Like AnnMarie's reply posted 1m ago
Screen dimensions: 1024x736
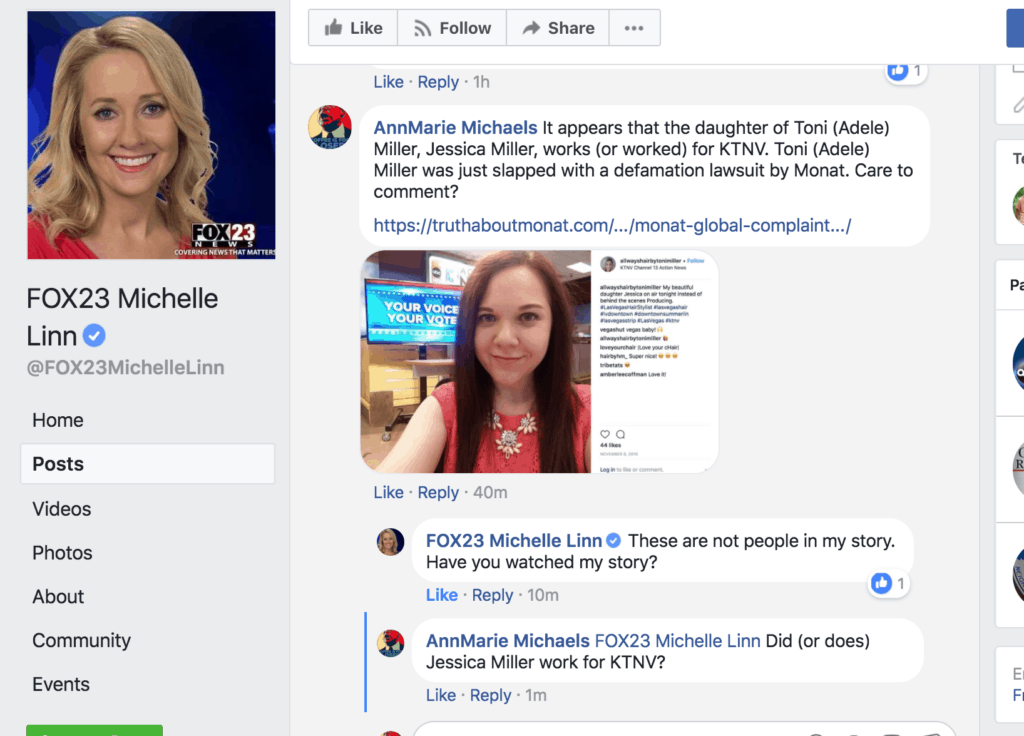pyautogui.click(x=441, y=695)
